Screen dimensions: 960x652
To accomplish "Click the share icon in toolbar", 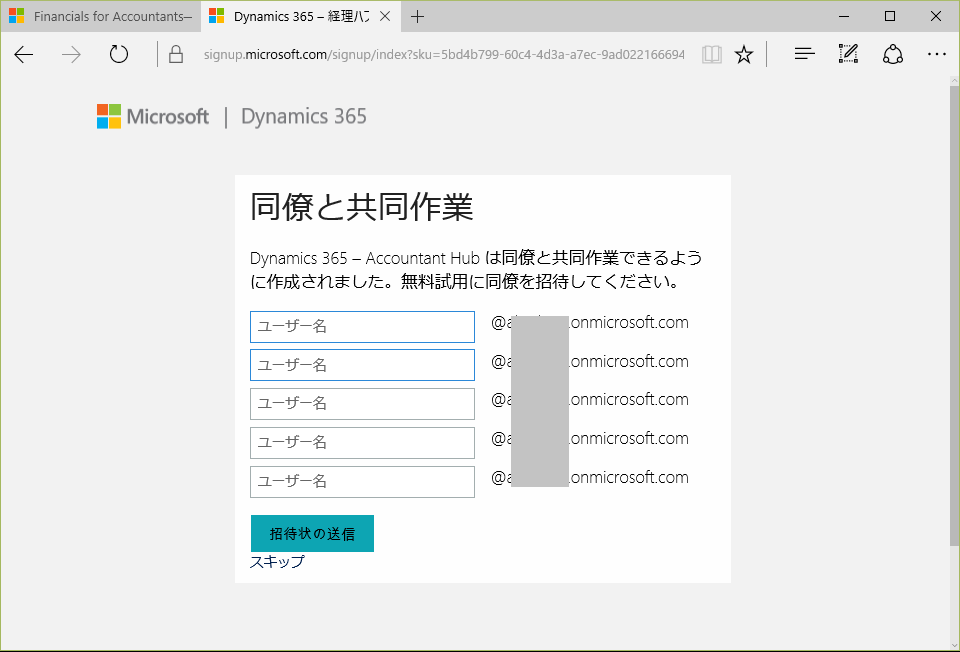I will (x=893, y=54).
